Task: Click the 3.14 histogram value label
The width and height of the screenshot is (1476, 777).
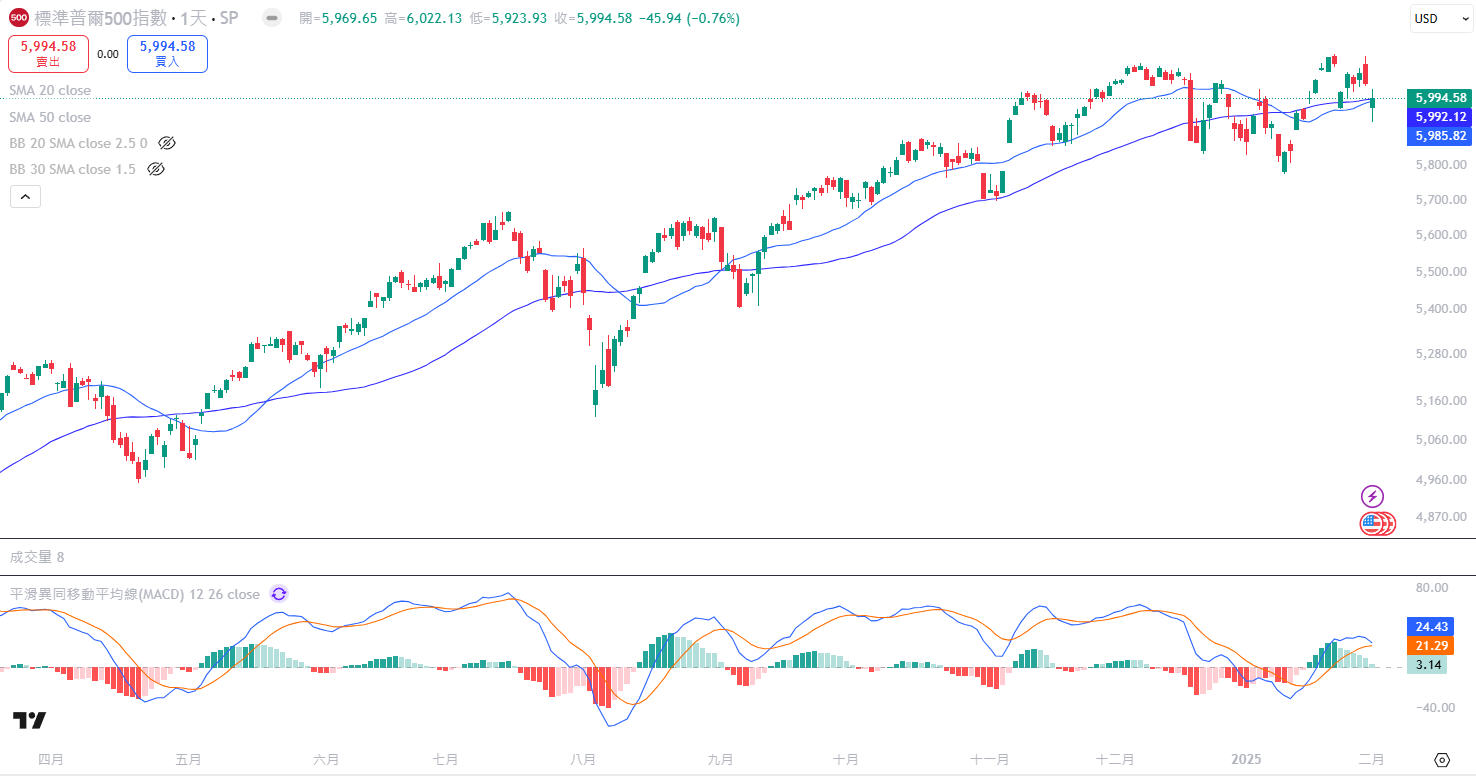Action: pos(1427,664)
